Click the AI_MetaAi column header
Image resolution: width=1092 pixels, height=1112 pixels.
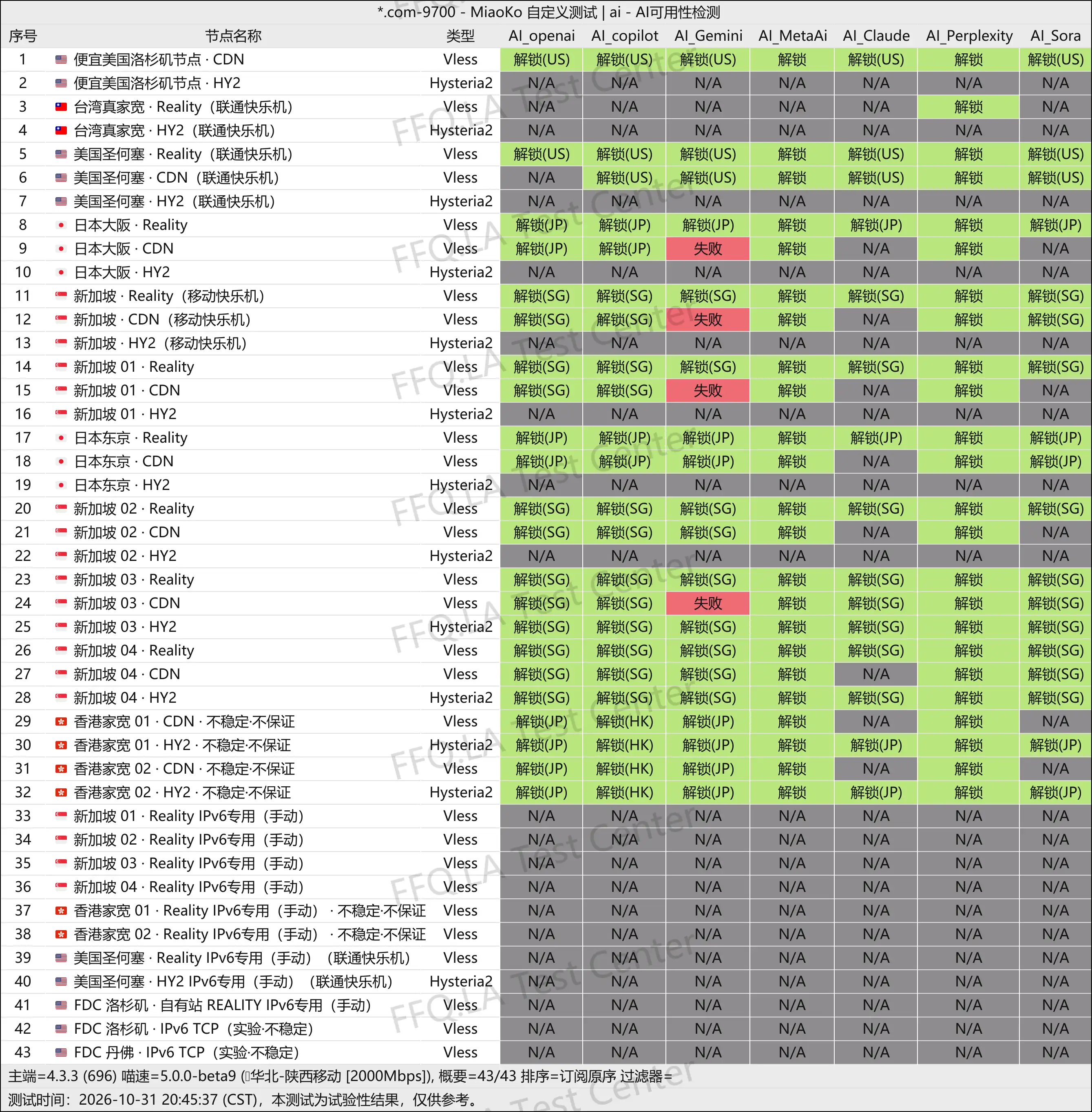click(793, 35)
